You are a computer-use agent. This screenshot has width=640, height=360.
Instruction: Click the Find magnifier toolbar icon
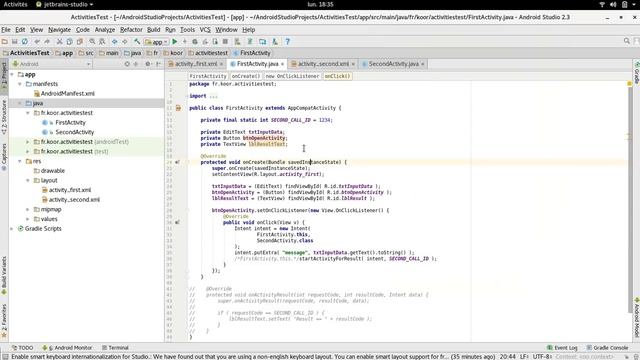click(92, 42)
